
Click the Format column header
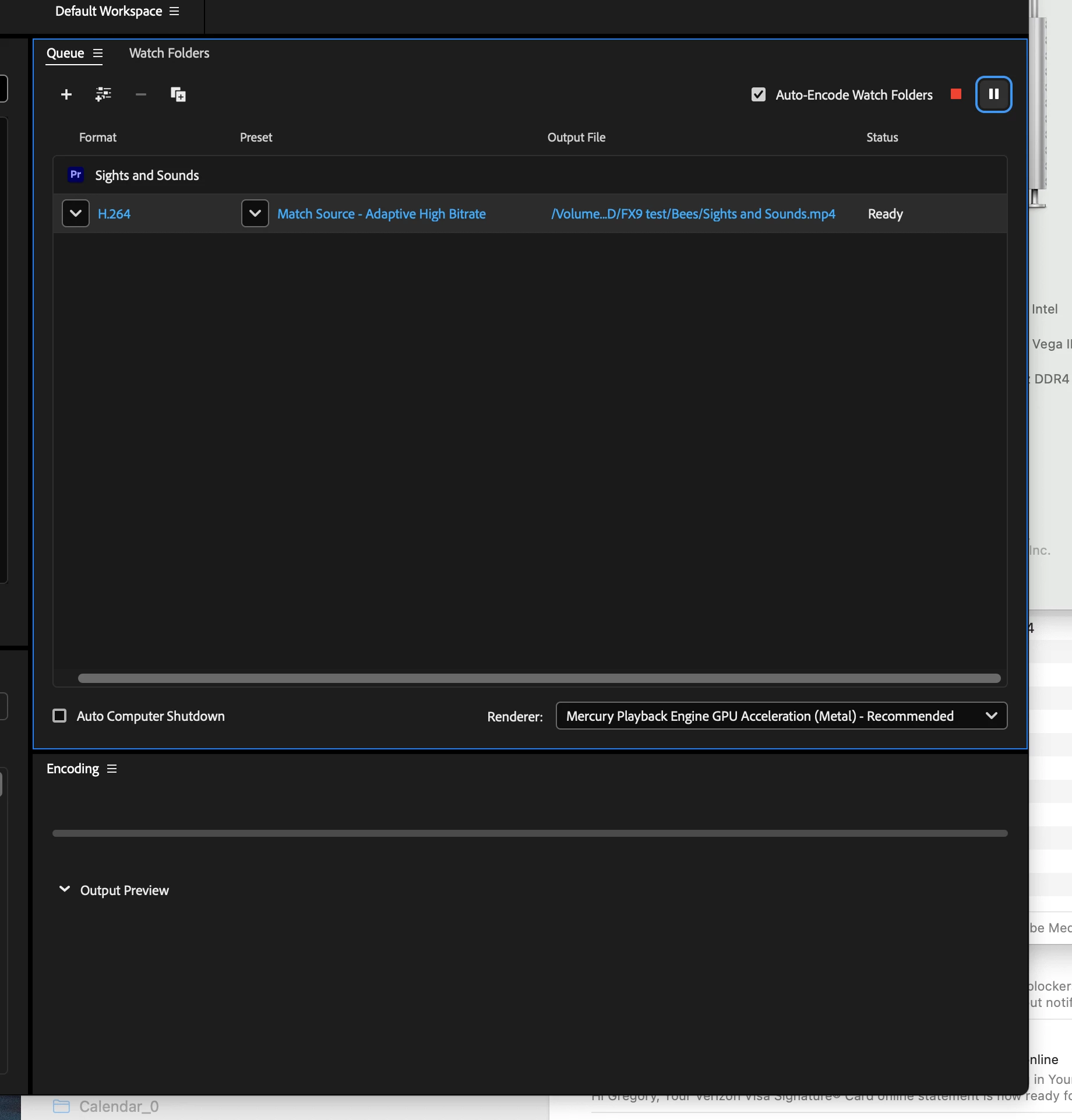coord(98,138)
